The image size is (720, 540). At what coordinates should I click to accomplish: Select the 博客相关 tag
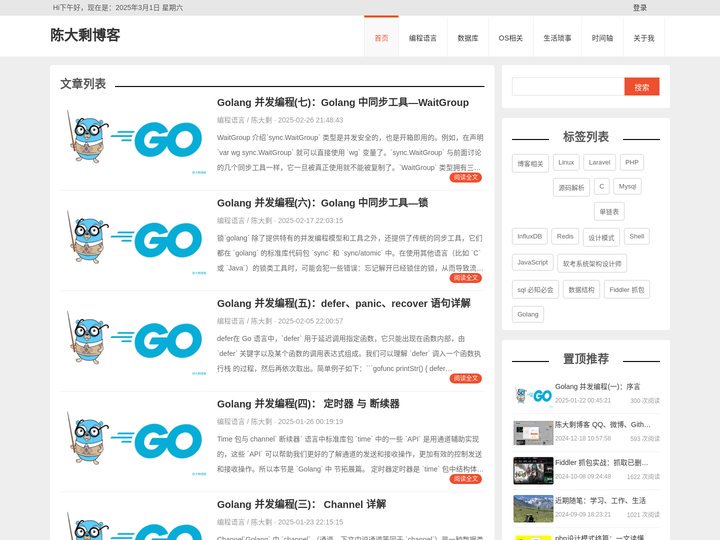point(530,163)
